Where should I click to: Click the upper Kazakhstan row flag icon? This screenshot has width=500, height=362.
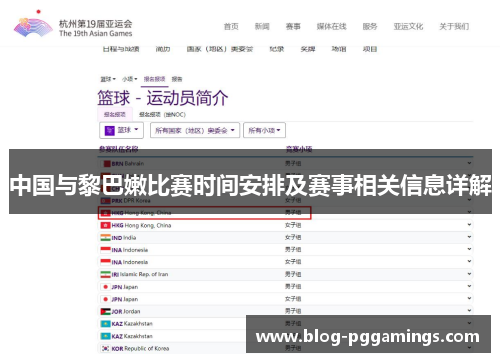click(105, 324)
